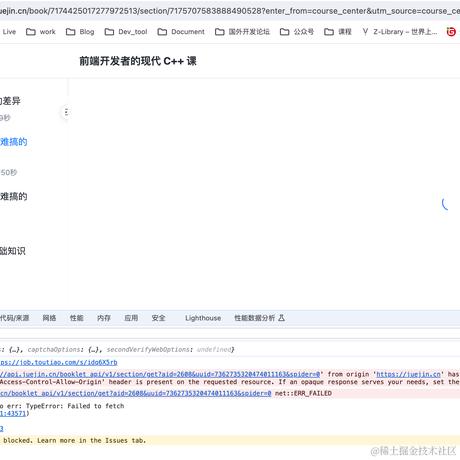This screenshot has height=460, width=460.
Task: Open the Document bookmark folder
Action: point(181,32)
